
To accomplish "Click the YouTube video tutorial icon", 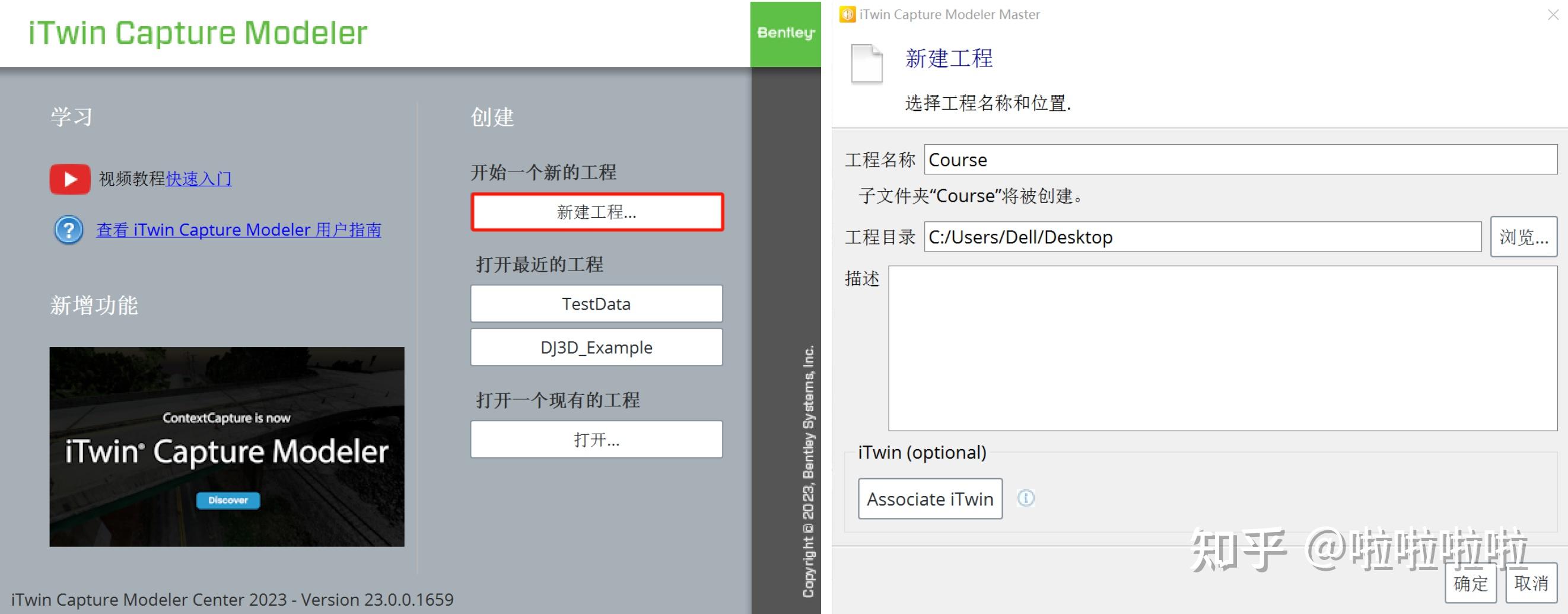I will click(69, 179).
